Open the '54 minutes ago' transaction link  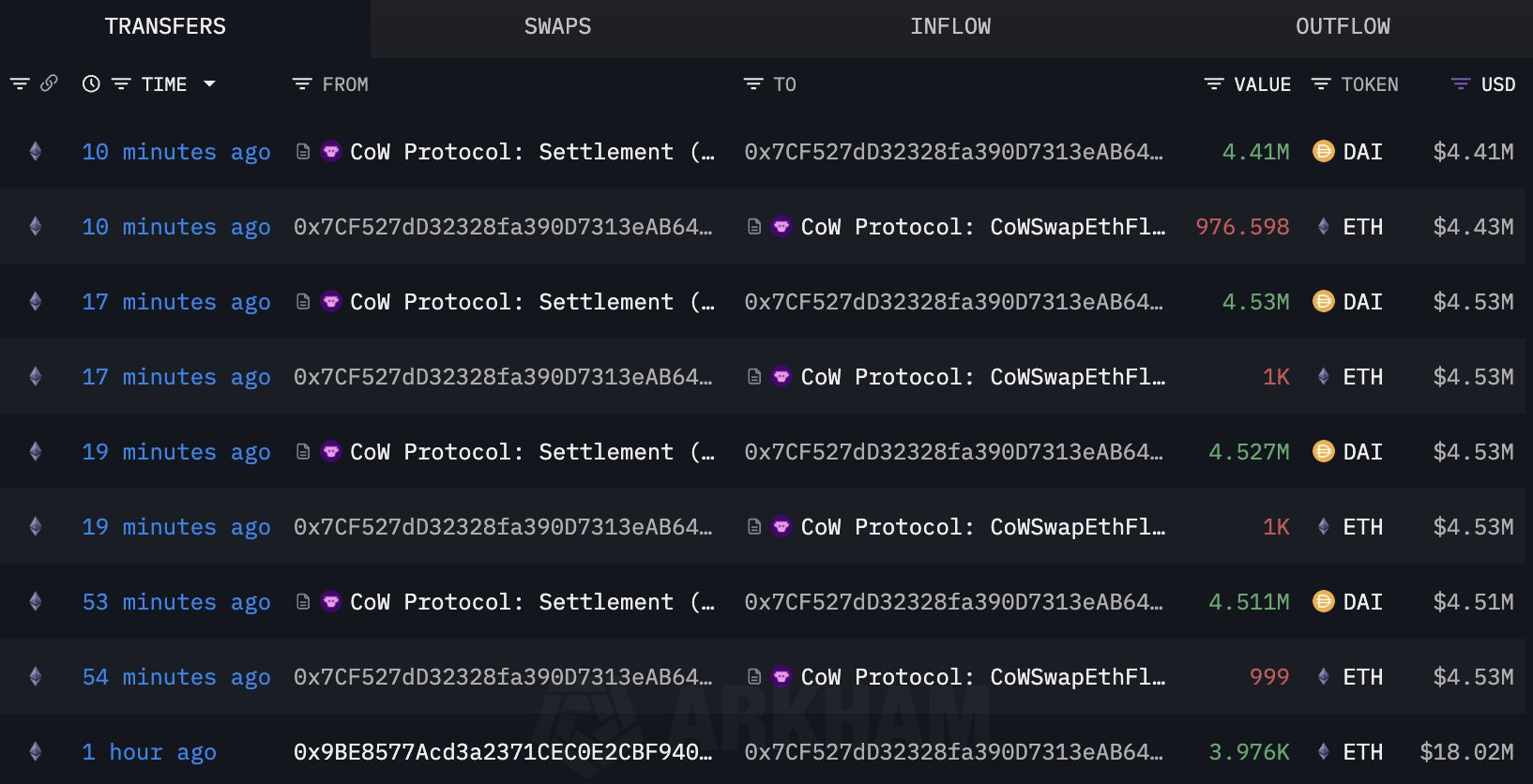coord(176,677)
